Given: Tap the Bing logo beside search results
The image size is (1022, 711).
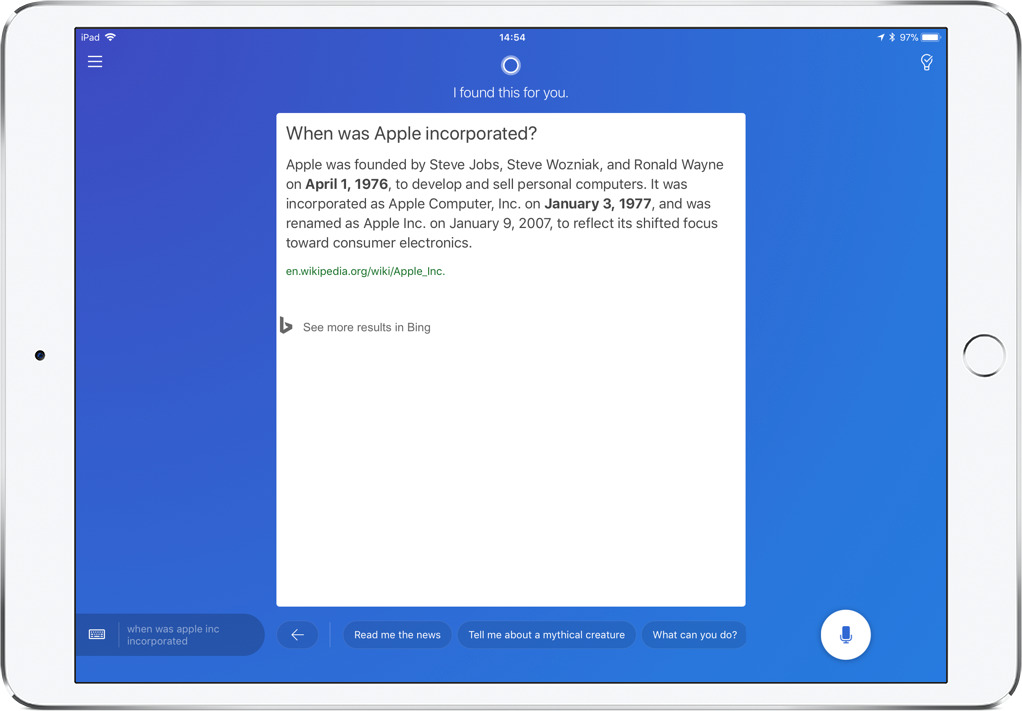Looking at the screenshot, I should 286,326.
